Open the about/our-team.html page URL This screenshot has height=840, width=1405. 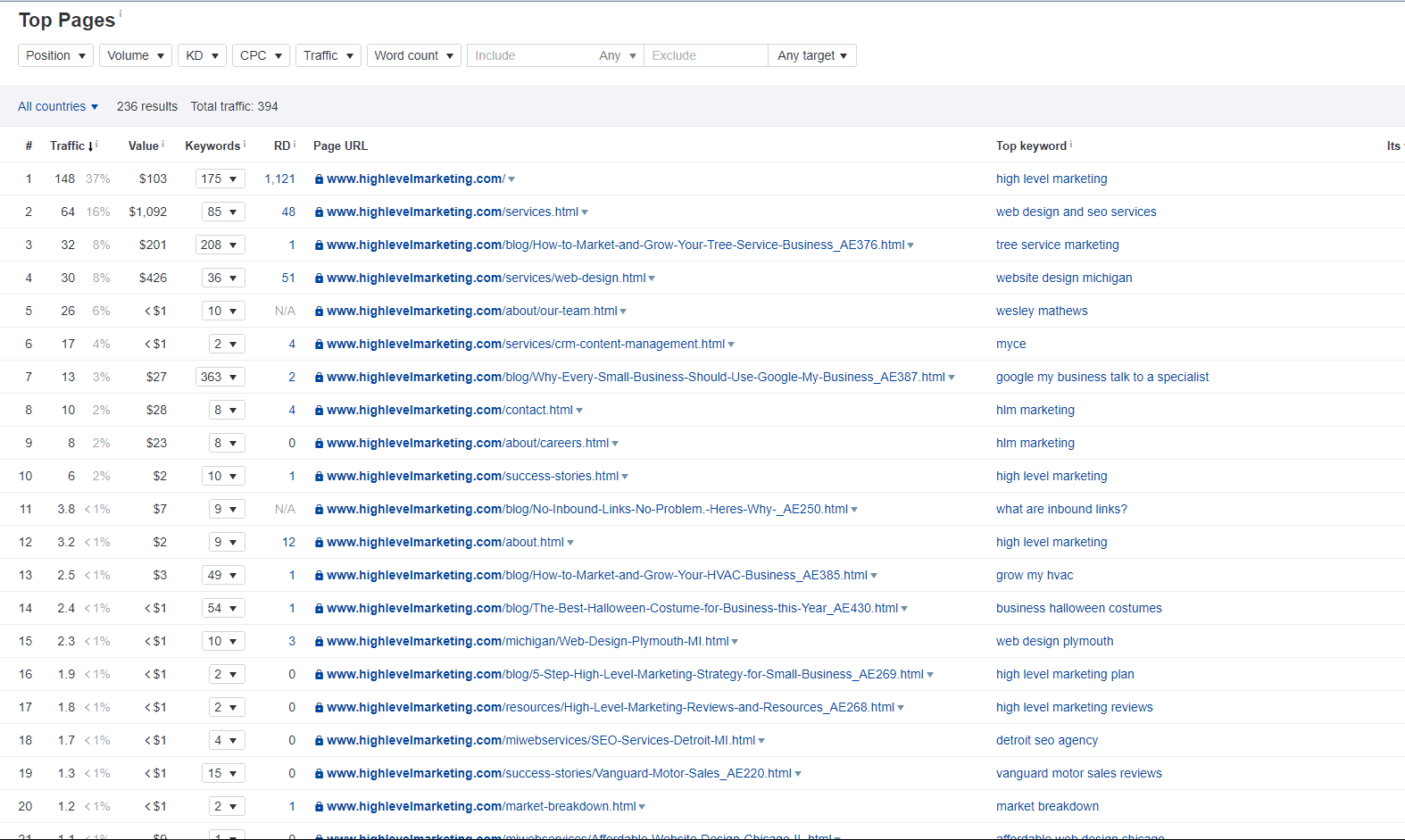[x=472, y=311]
